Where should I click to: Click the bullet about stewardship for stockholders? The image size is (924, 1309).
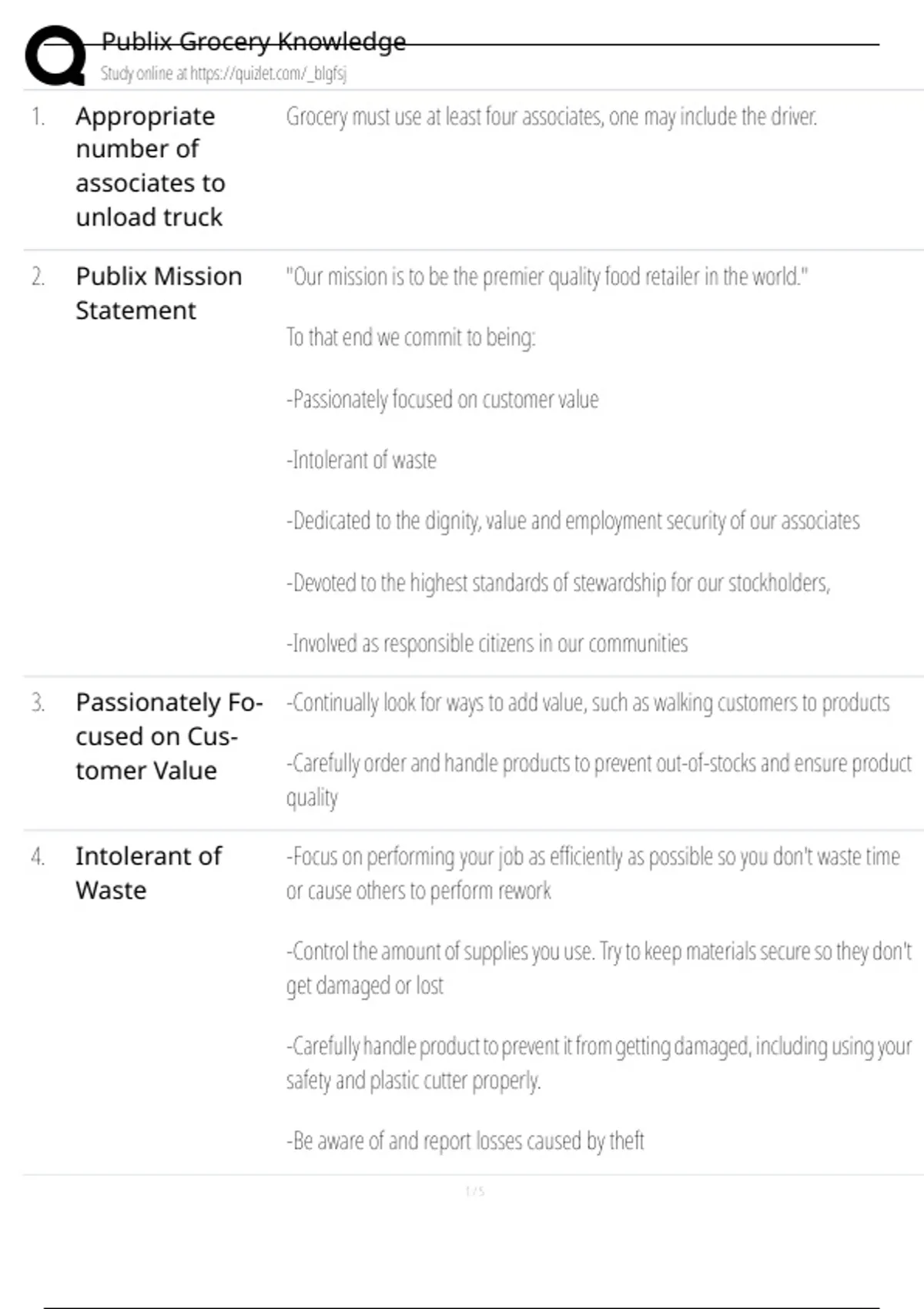pos(558,583)
